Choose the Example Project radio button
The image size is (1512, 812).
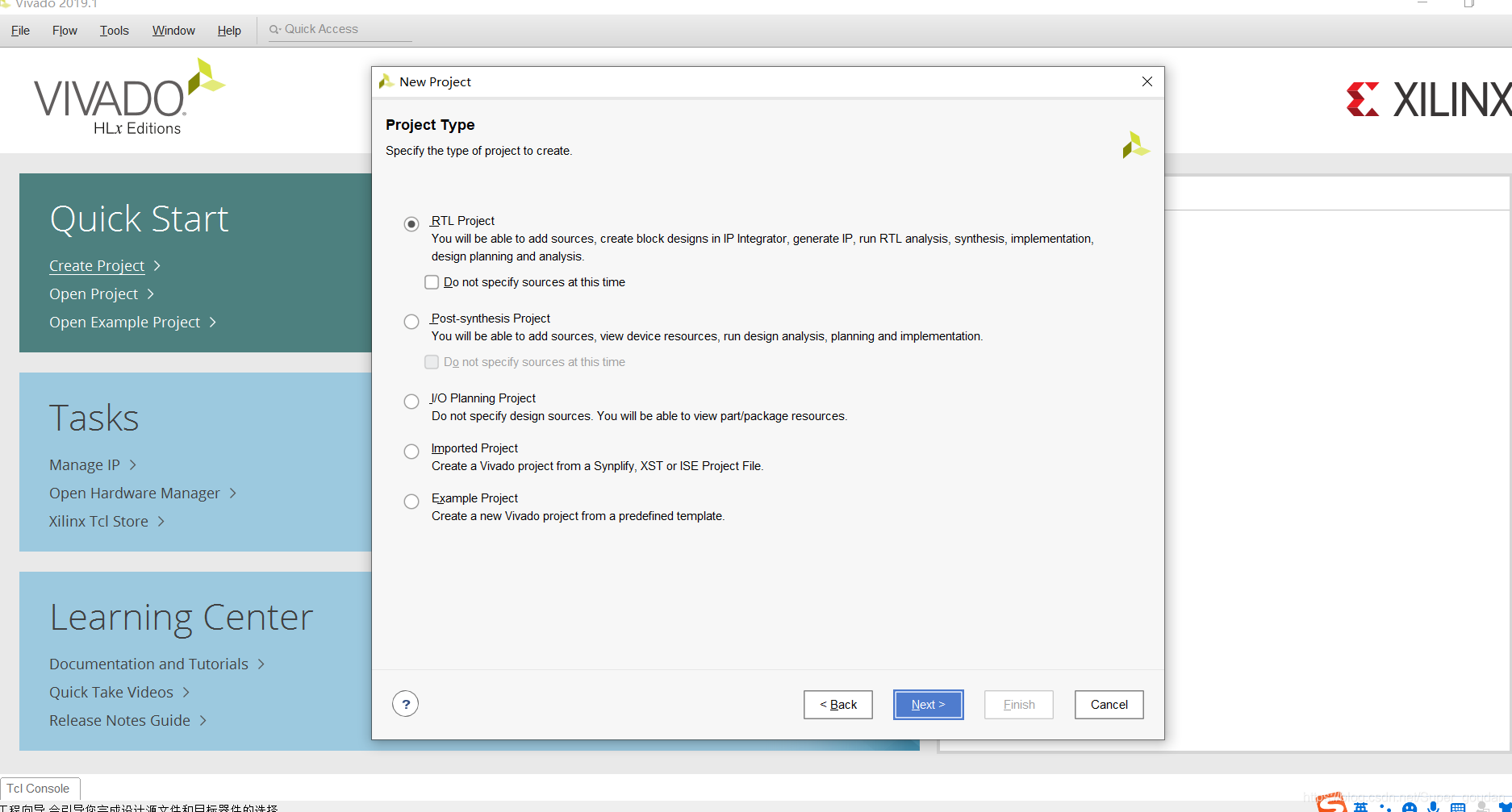point(411,501)
